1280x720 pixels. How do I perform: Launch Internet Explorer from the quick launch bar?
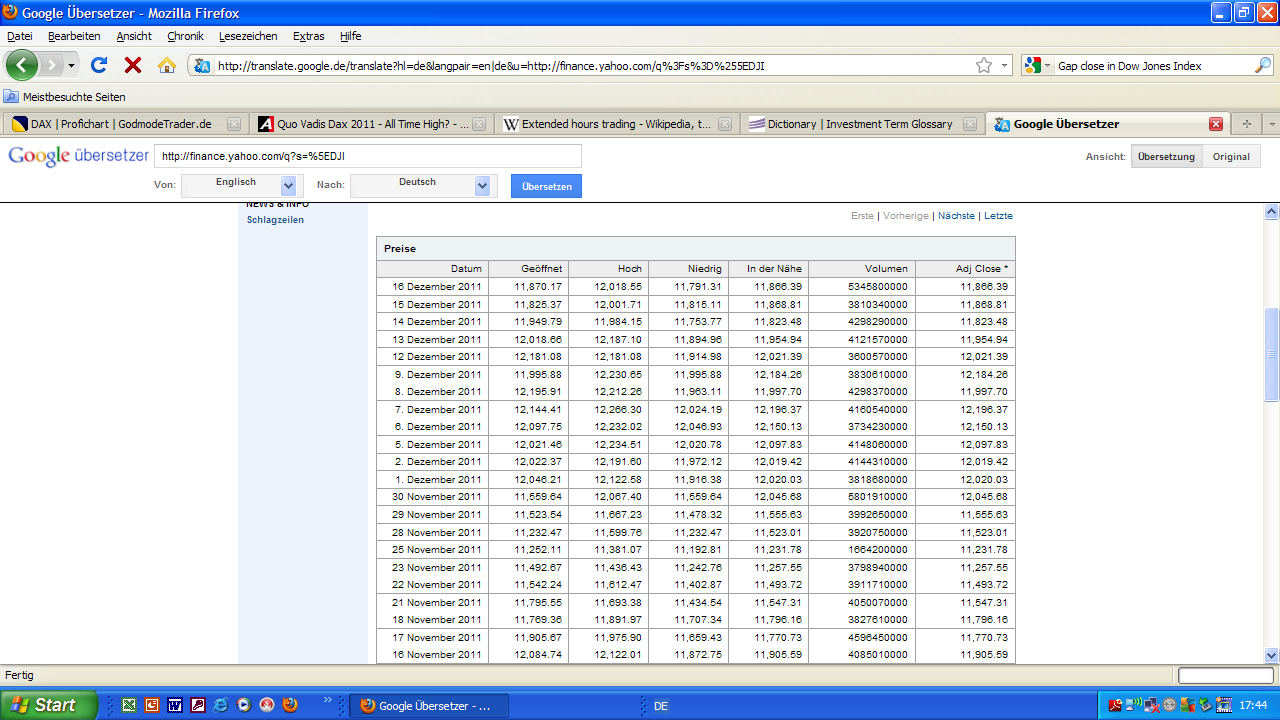[x=221, y=705]
